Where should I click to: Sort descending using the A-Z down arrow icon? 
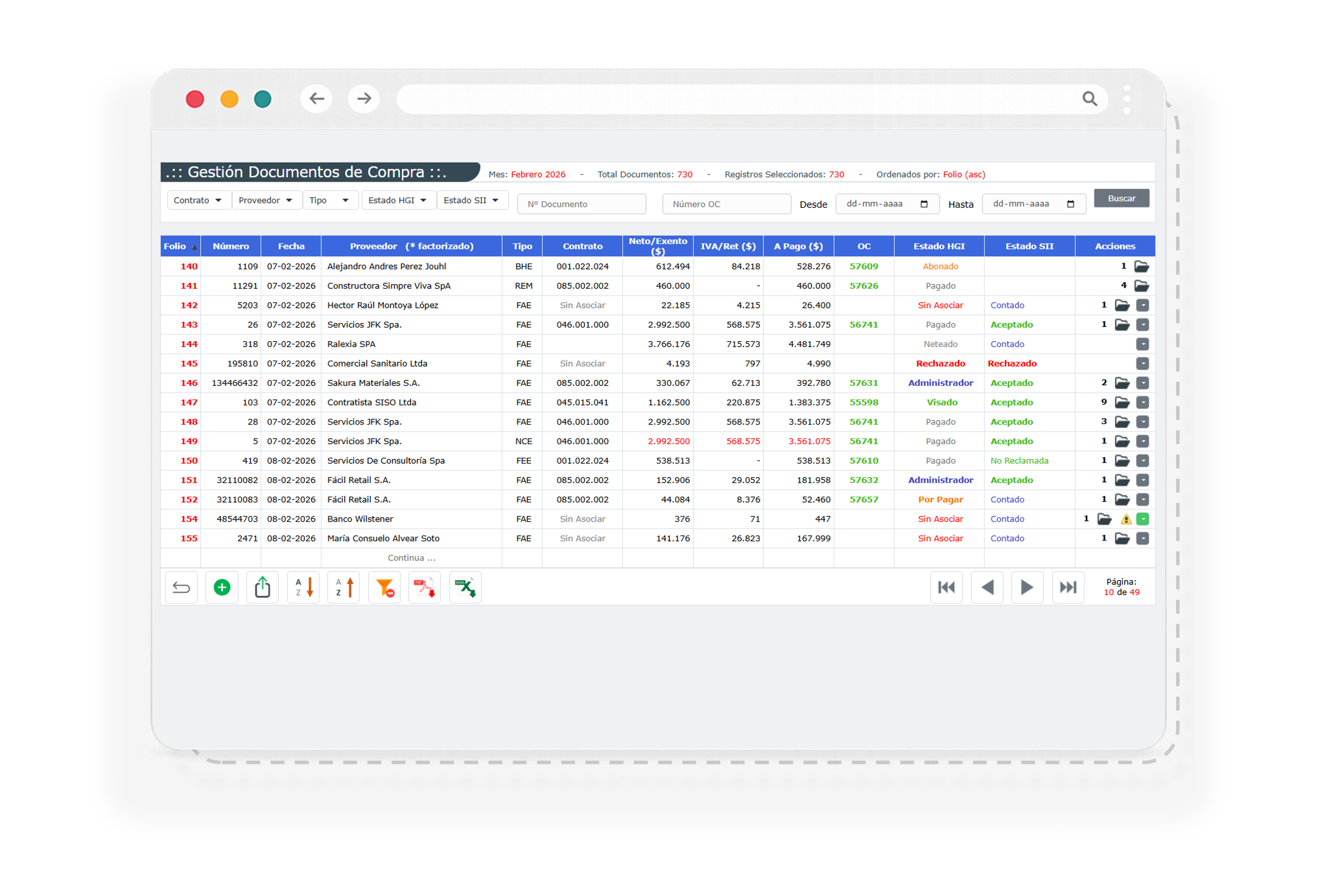(x=303, y=587)
